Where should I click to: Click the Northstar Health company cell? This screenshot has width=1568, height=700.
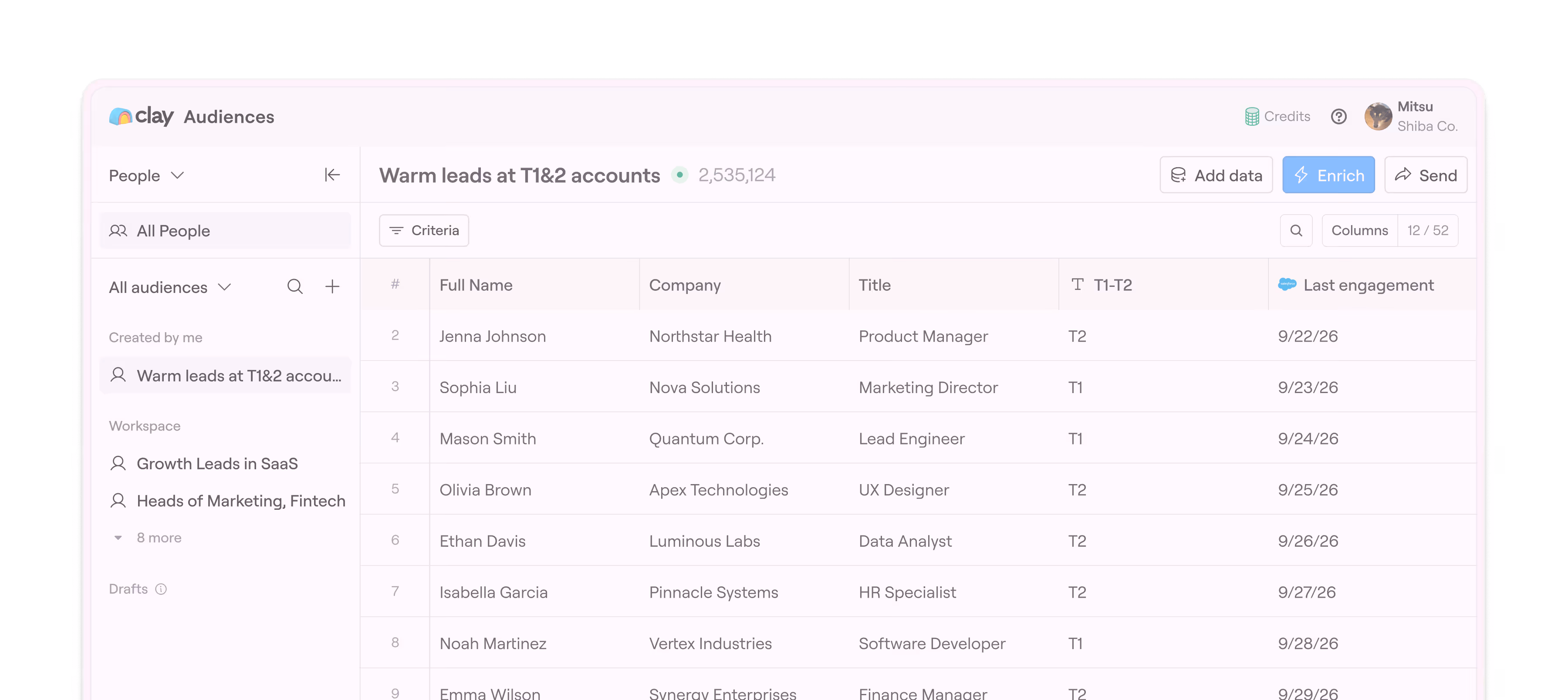tap(744, 336)
